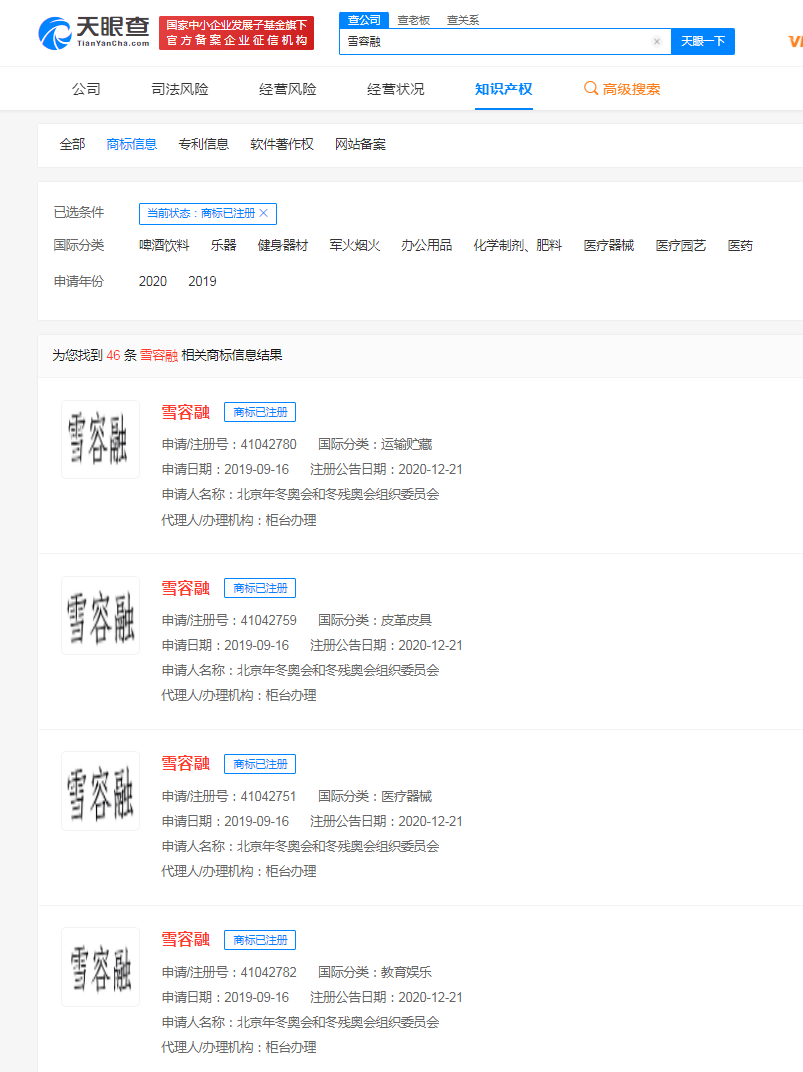
Task: Filter by application year 2019
Action: coord(202,282)
